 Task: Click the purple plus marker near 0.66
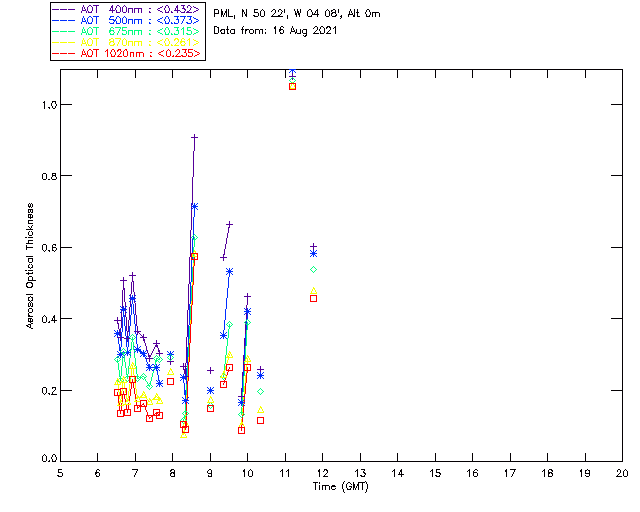point(229,224)
